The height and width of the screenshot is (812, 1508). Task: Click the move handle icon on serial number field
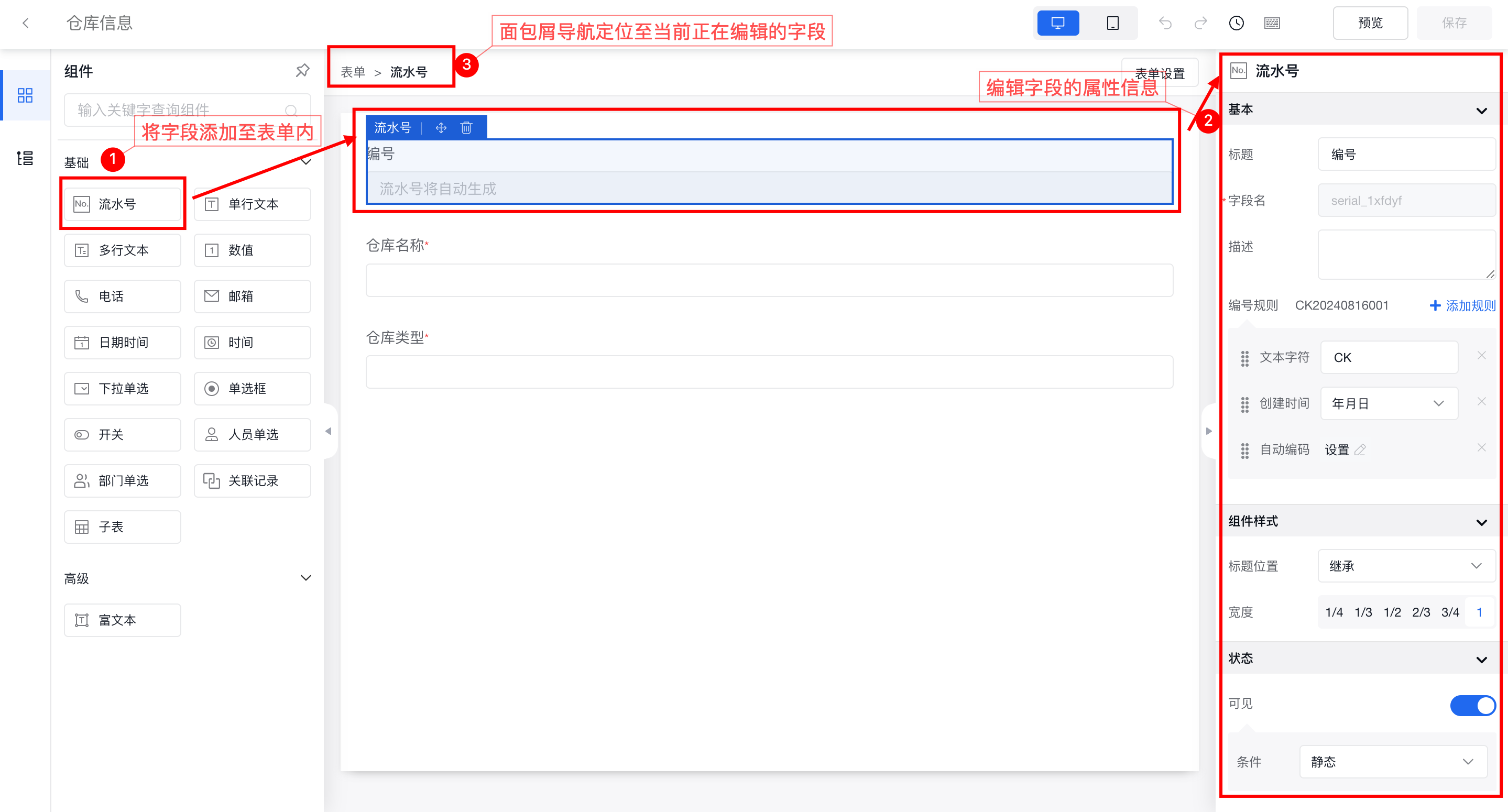coord(441,128)
